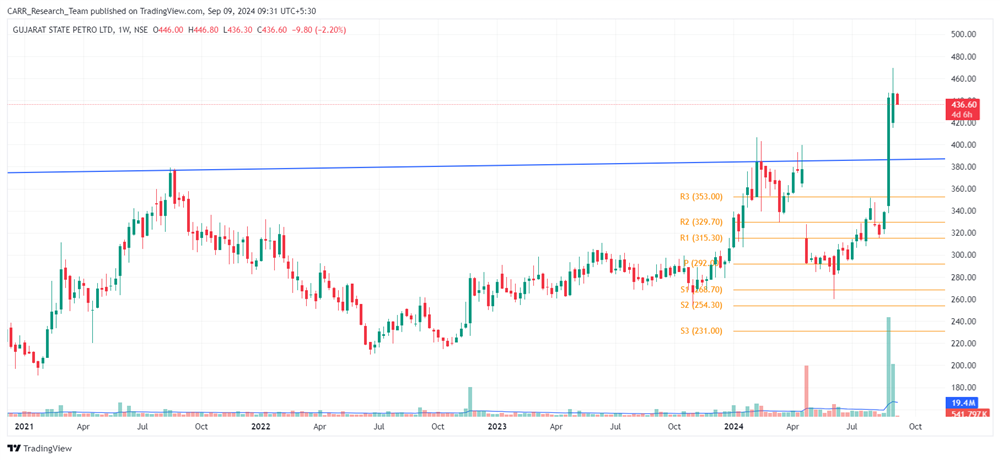Click the 340.00 price axis label

point(964,211)
